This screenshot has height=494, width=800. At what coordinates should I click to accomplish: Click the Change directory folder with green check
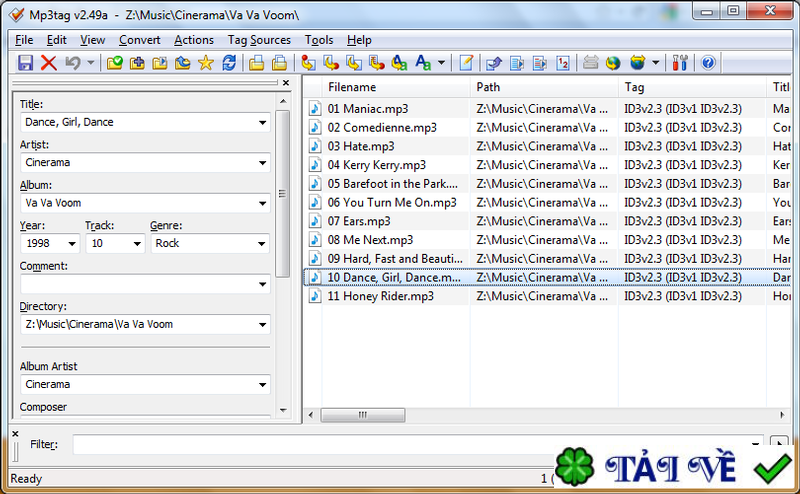[x=115, y=63]
